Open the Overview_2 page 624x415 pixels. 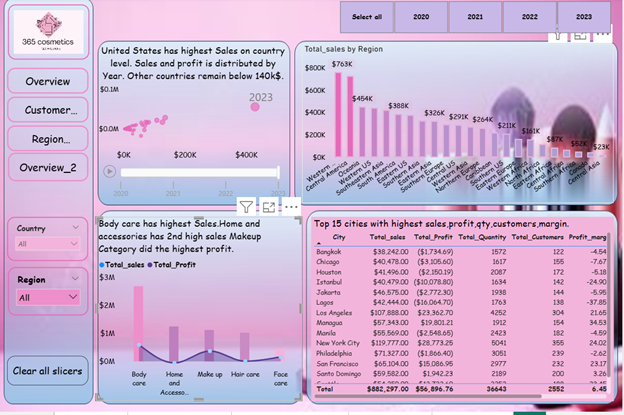(x=48, y=167)
